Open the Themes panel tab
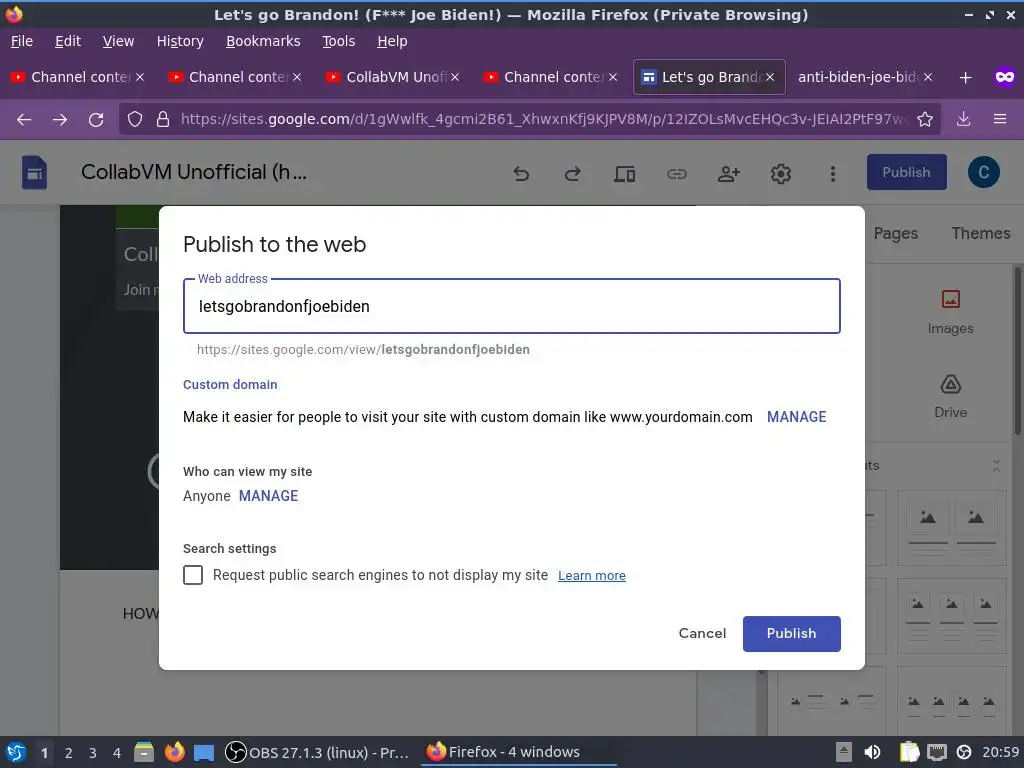The image size is (1024, 768). [x=980, y=234]
